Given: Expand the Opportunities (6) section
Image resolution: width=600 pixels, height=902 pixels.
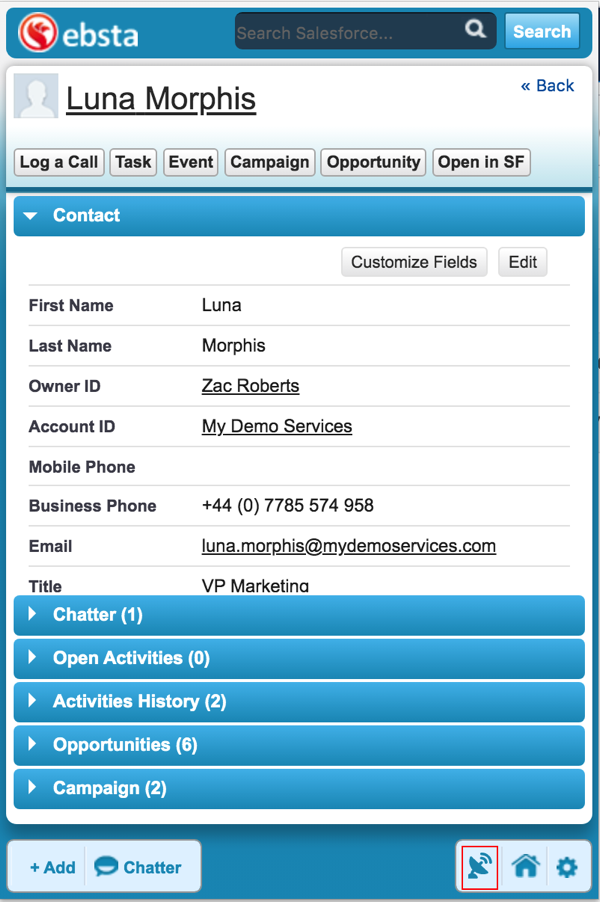Looking at the screenshot, I should click(299, 745).
